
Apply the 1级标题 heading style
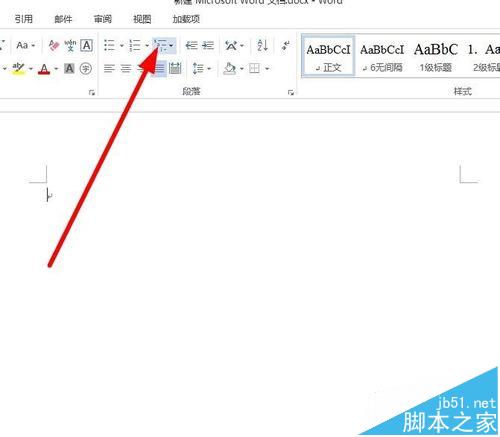pyautogui.click(x=436, y=57)
